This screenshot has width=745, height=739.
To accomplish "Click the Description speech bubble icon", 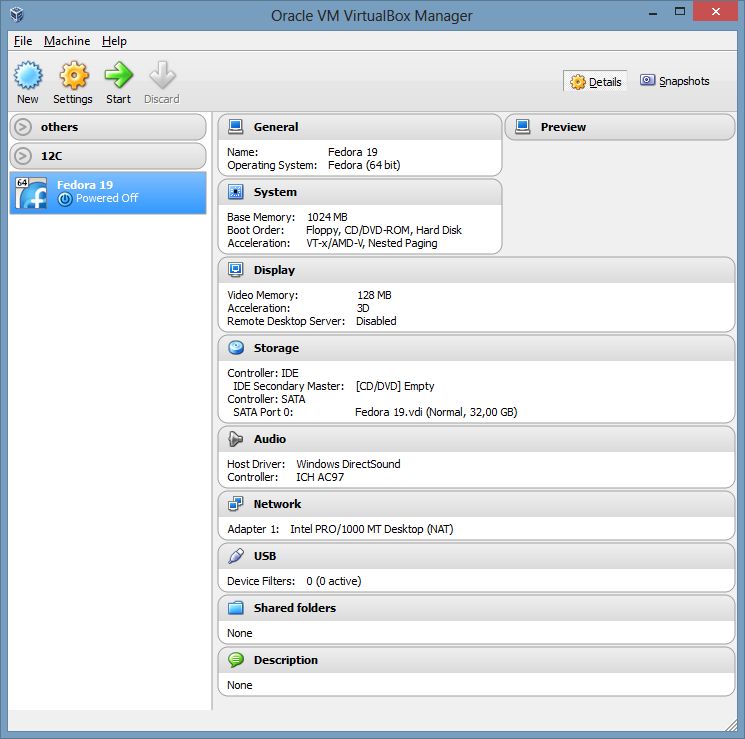I will (236, 659).
